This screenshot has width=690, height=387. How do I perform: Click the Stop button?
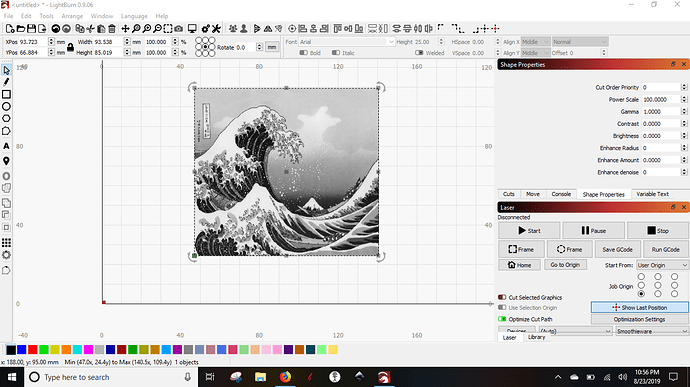[x=657, y=231]
